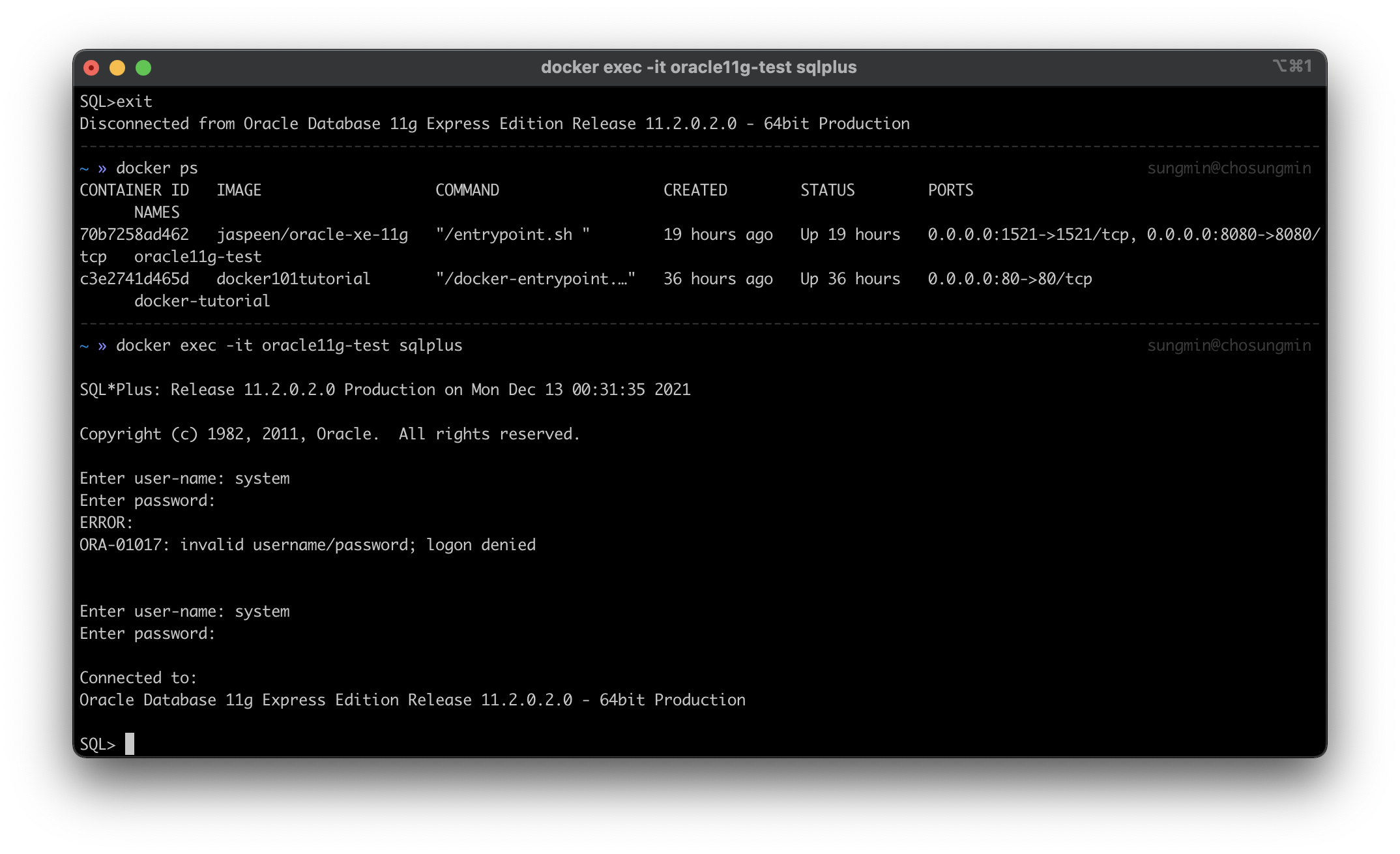Click the docker101tutorial image name
This screenshot has width=1400, height=854.
point(293,279)
